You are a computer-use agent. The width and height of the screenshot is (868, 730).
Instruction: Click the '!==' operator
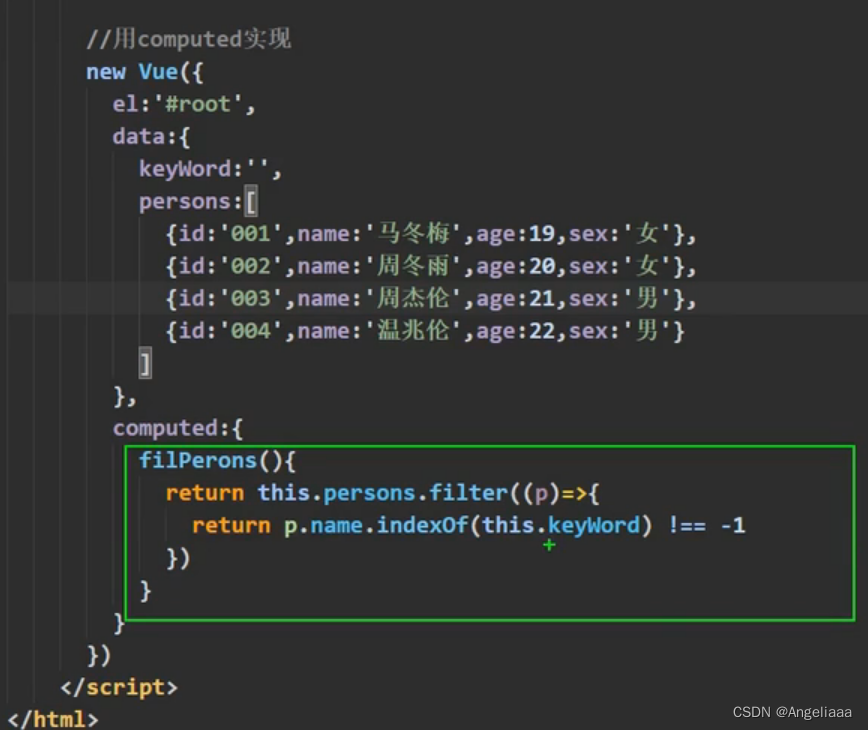click(x=687, y=525)
